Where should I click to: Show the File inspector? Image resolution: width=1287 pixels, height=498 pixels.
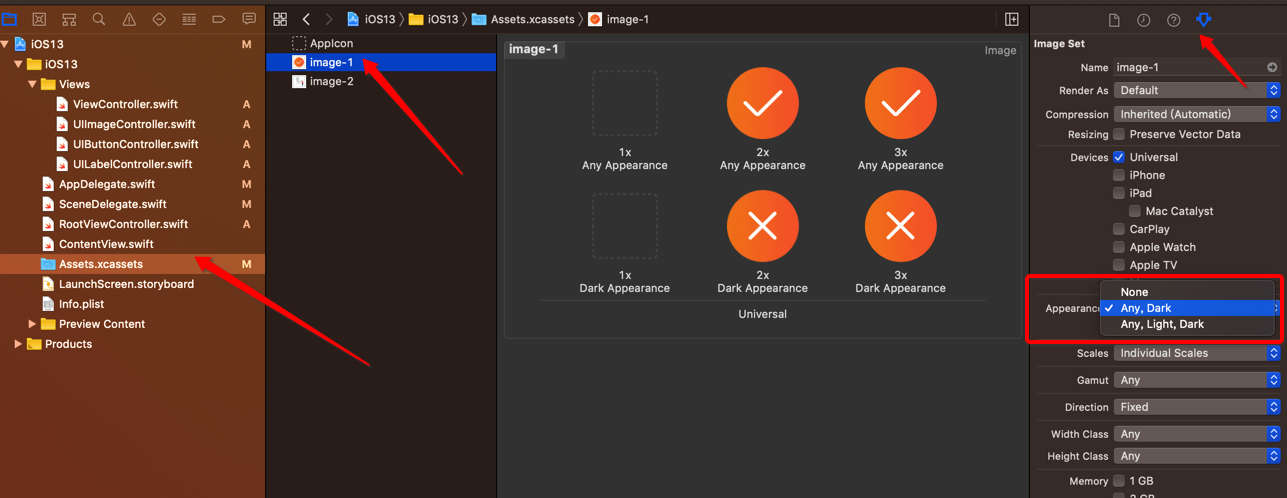pyautogui.click(x=1114, y=20)
